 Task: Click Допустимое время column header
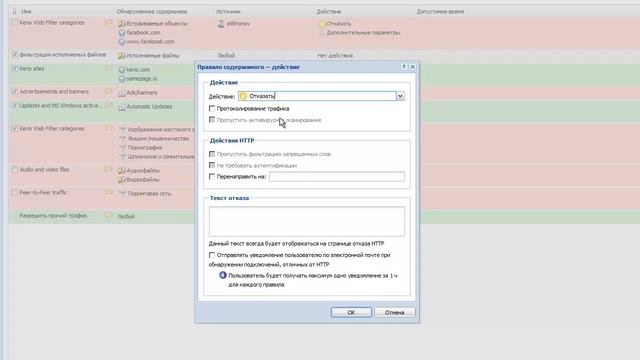[x=440, y=11]
